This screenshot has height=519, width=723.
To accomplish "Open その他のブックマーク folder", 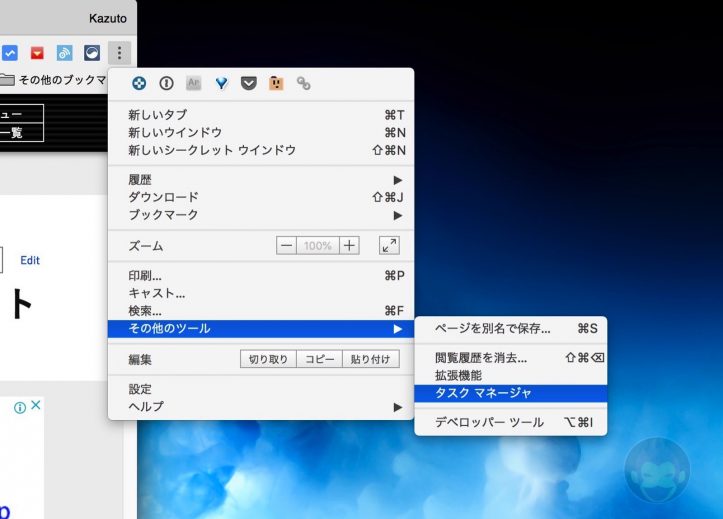I will click(x=53, y=80).
